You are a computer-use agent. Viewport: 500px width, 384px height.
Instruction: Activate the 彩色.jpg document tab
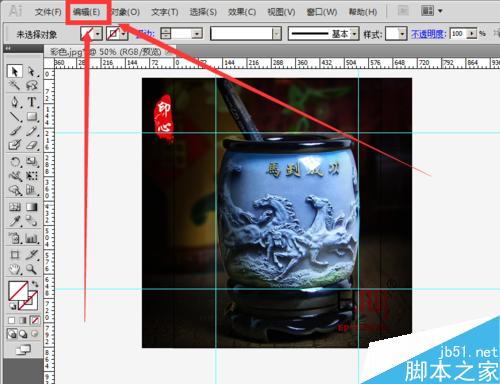(105, 52)
